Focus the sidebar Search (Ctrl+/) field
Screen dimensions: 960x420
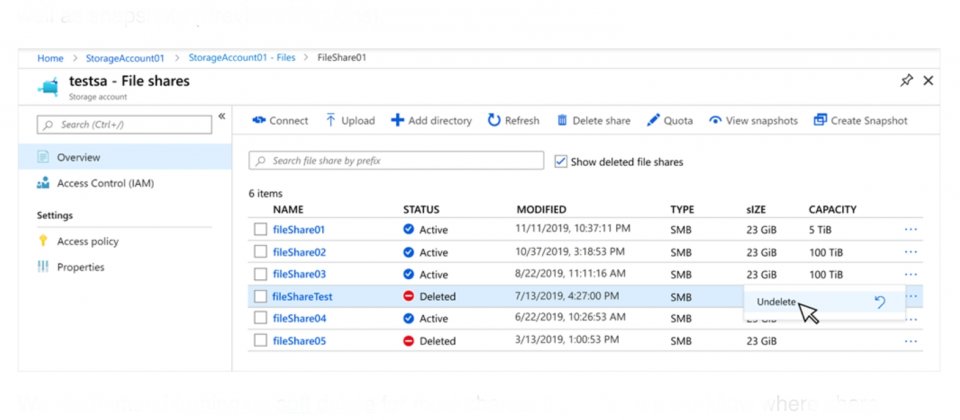pyautogui.click(x=124, y=124)
